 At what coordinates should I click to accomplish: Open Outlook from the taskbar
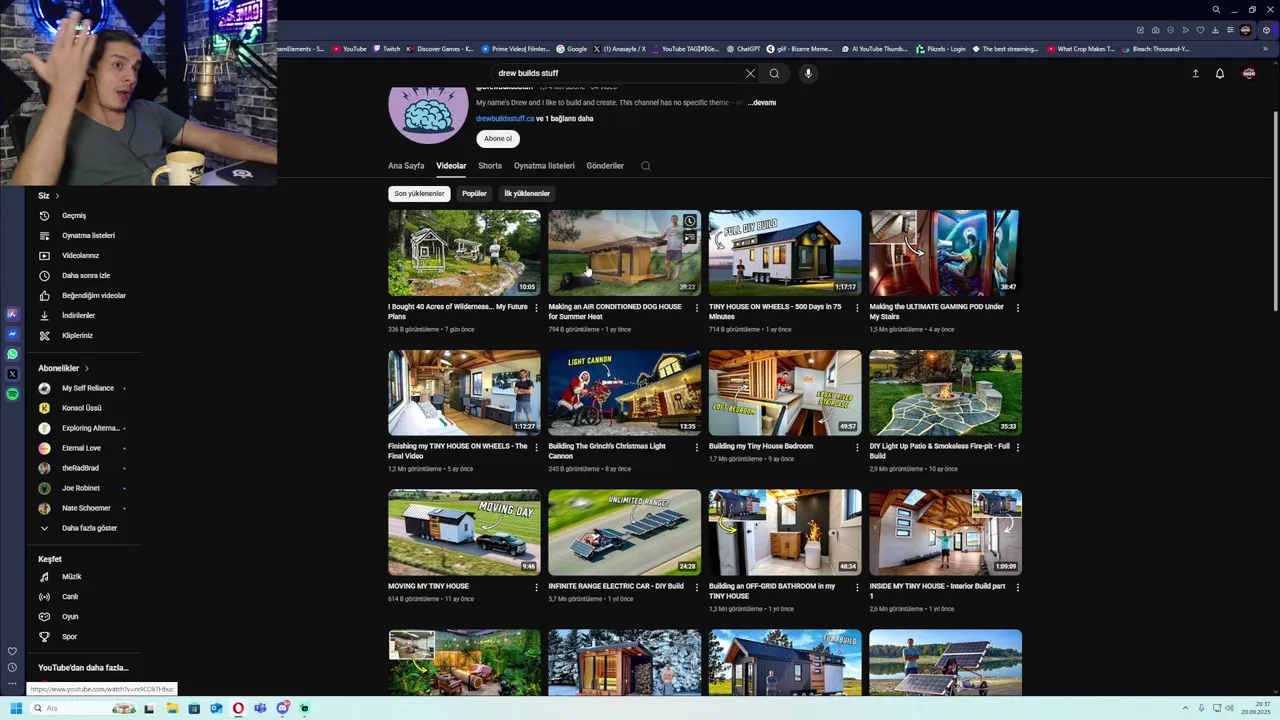pos(216,708)
